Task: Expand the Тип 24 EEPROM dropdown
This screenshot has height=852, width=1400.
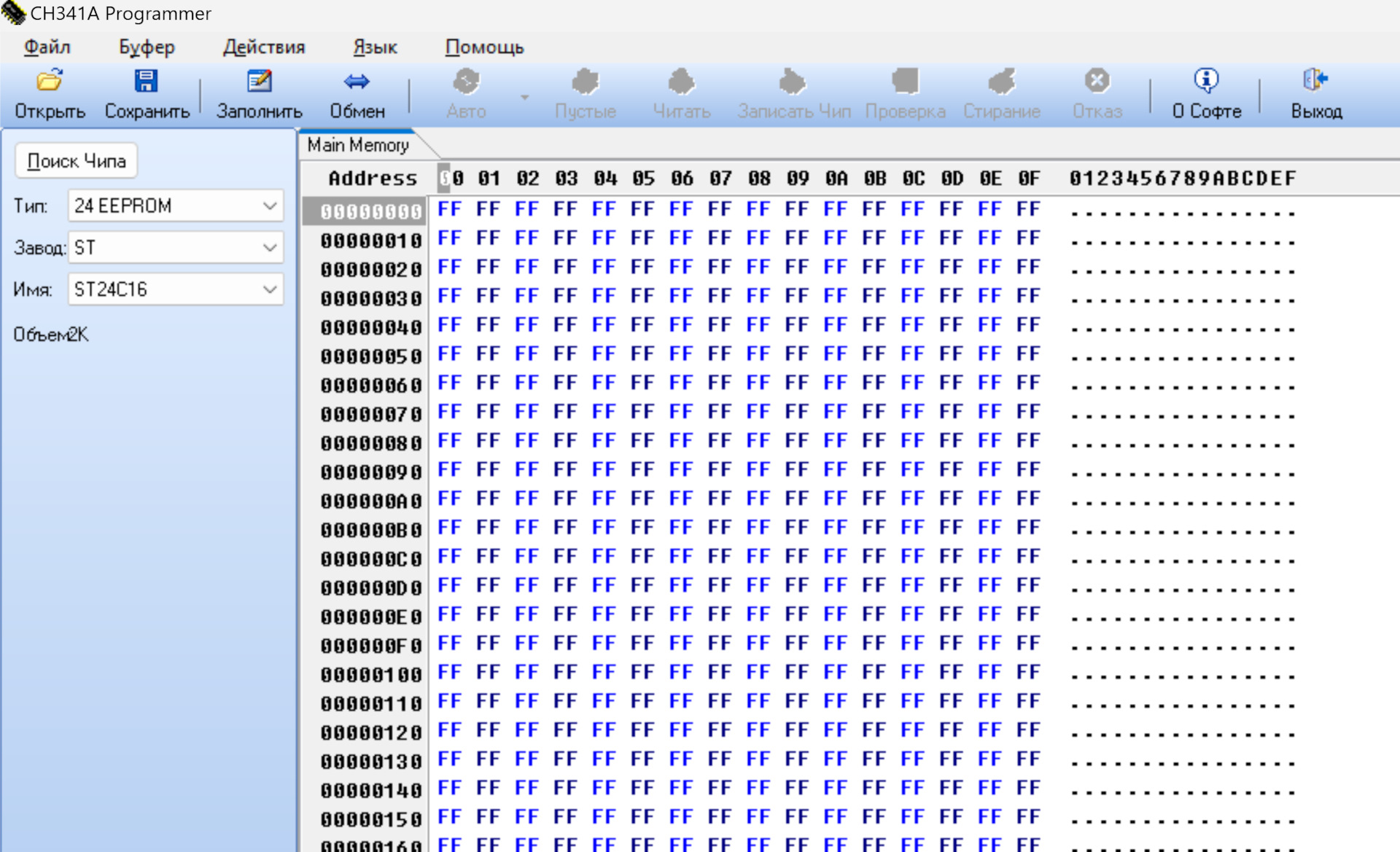Action: click(269, 206)
